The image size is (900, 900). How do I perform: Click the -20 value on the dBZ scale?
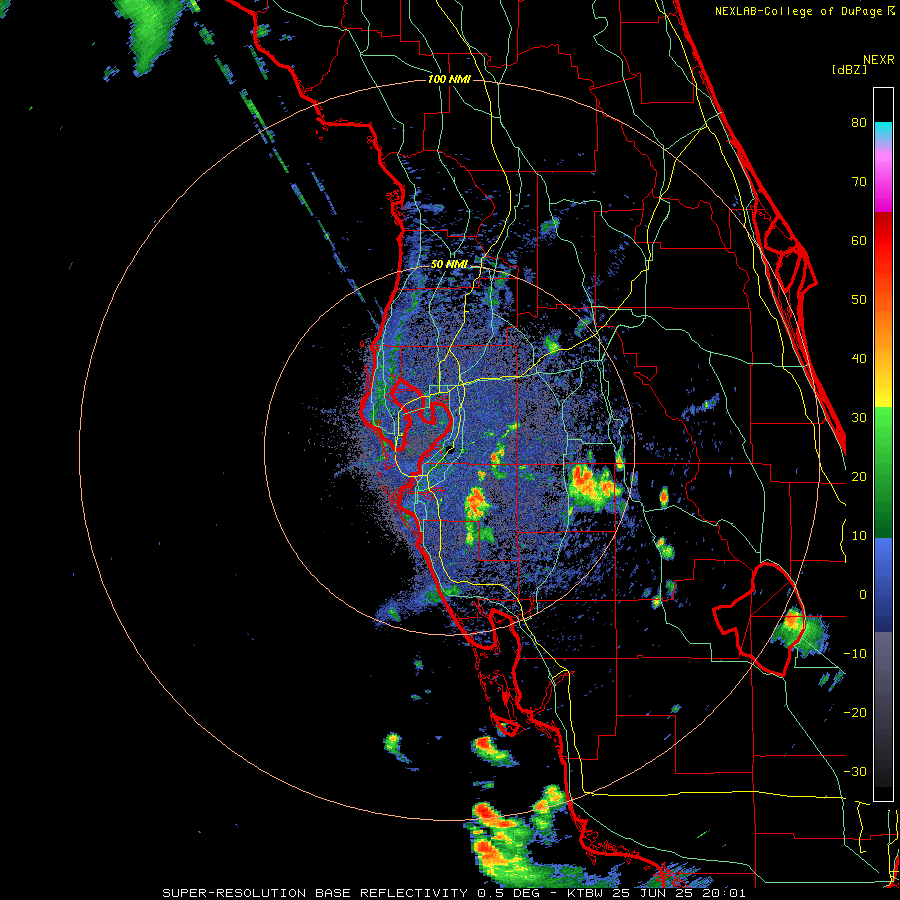point(855,713)
